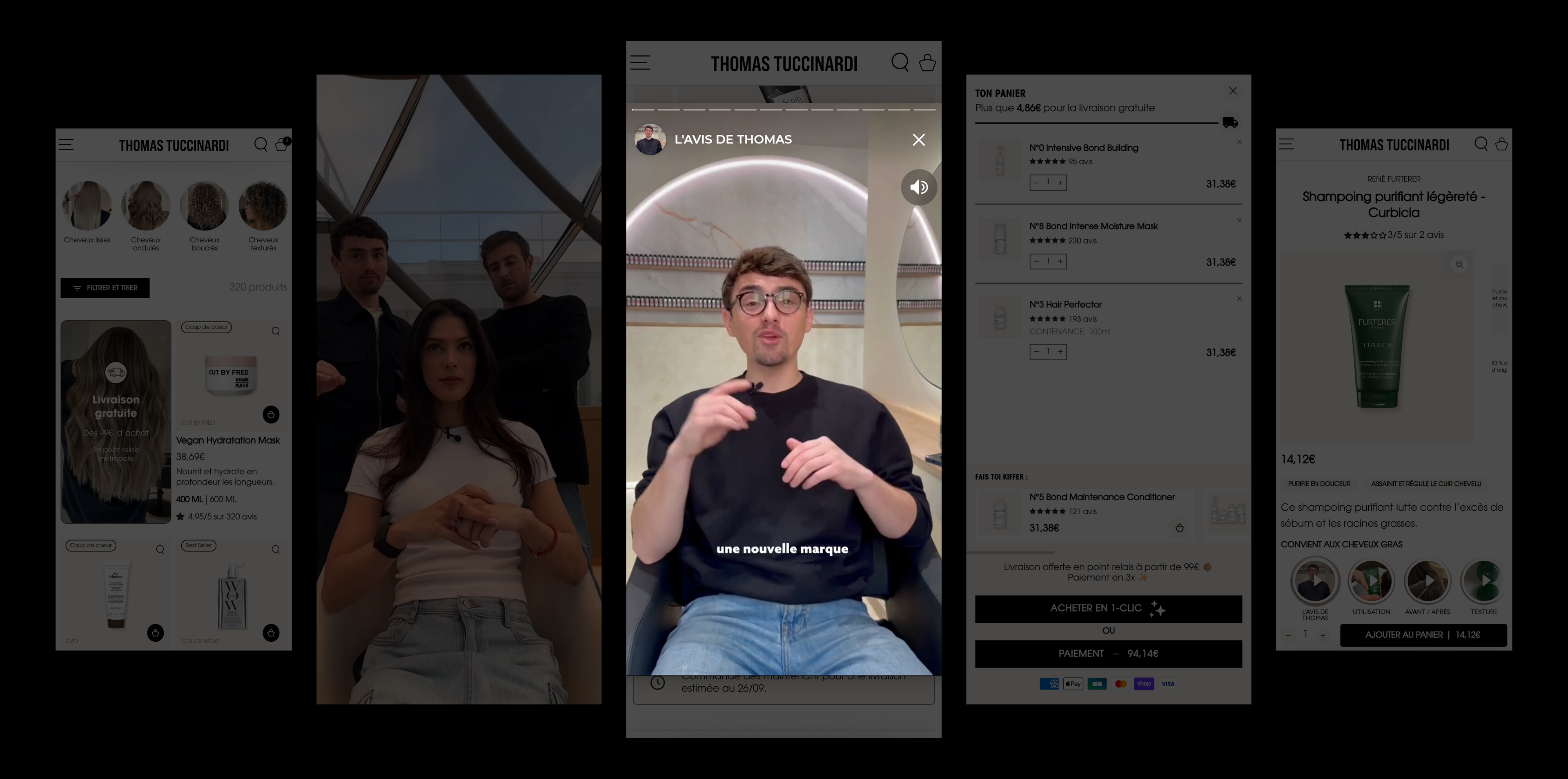
Task: Open hamburger menu in center header
Action: point(640,62)
